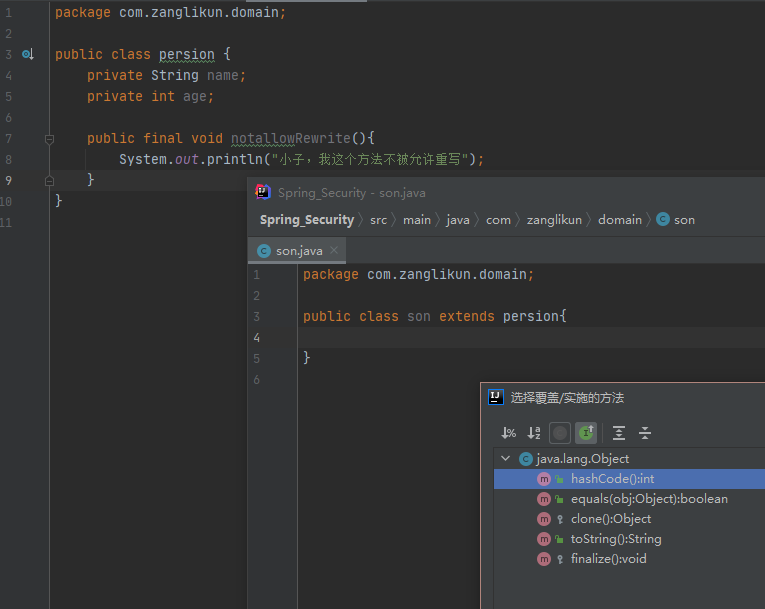This screenshot has height=609, width=765.
Task: Fold the notallowRewrite method at line 7
Action: tap(49, 139)
